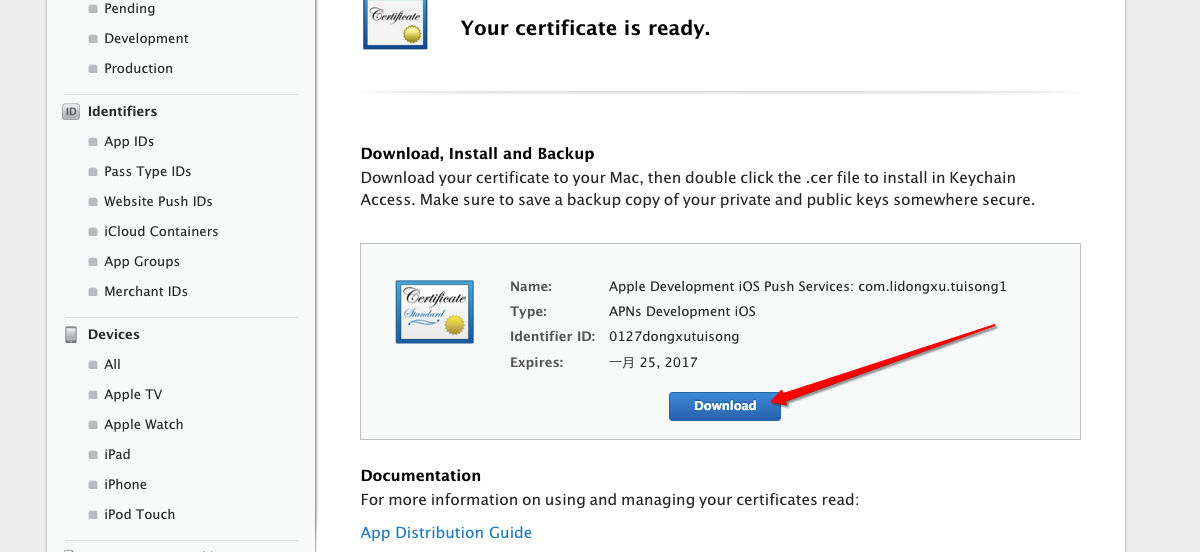Click identifier ID 0127dongxutuisong
This screenshot has height=552, width=1200.
pos(674,336)
